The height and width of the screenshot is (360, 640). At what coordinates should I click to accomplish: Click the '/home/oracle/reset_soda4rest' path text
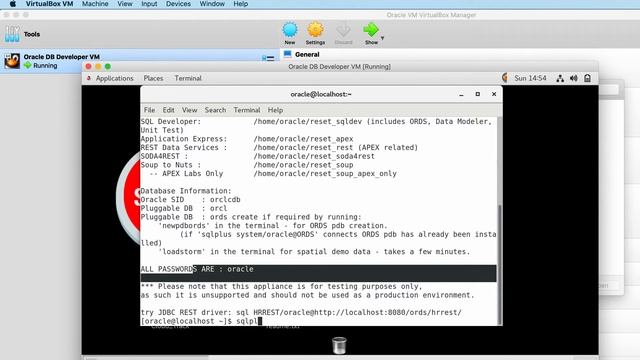click(x=314, y=156)
